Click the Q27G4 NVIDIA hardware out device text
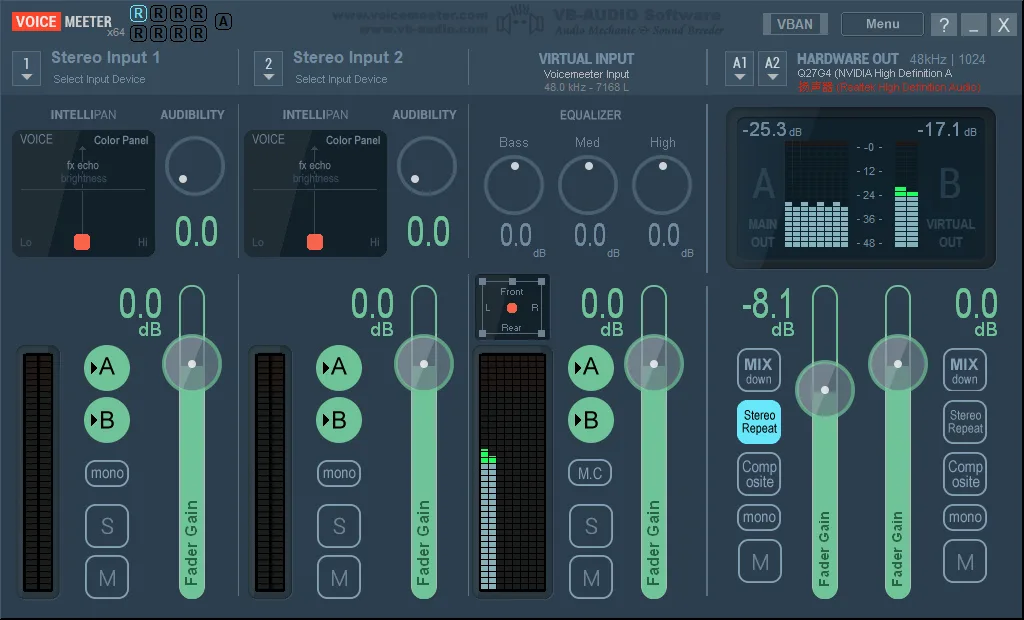1024x620 pixels. 874,73
